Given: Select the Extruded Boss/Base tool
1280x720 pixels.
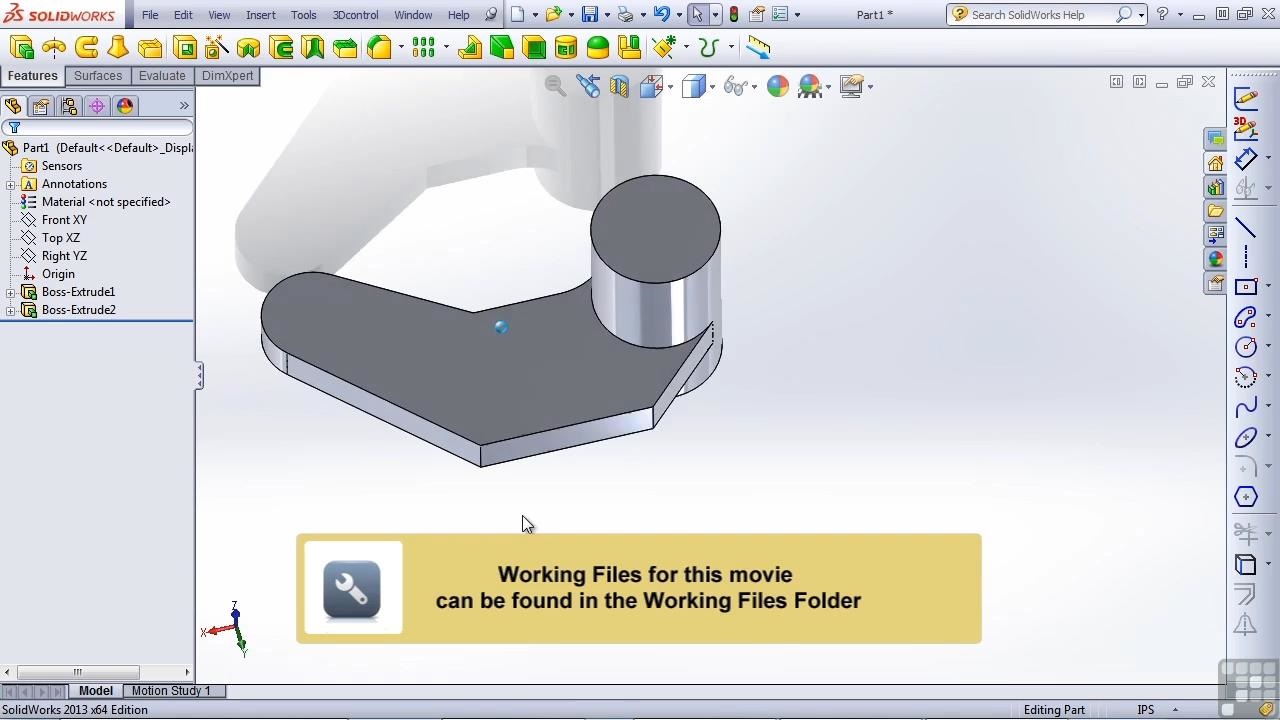Looking at the screenshot, I should tap(21, 47).
